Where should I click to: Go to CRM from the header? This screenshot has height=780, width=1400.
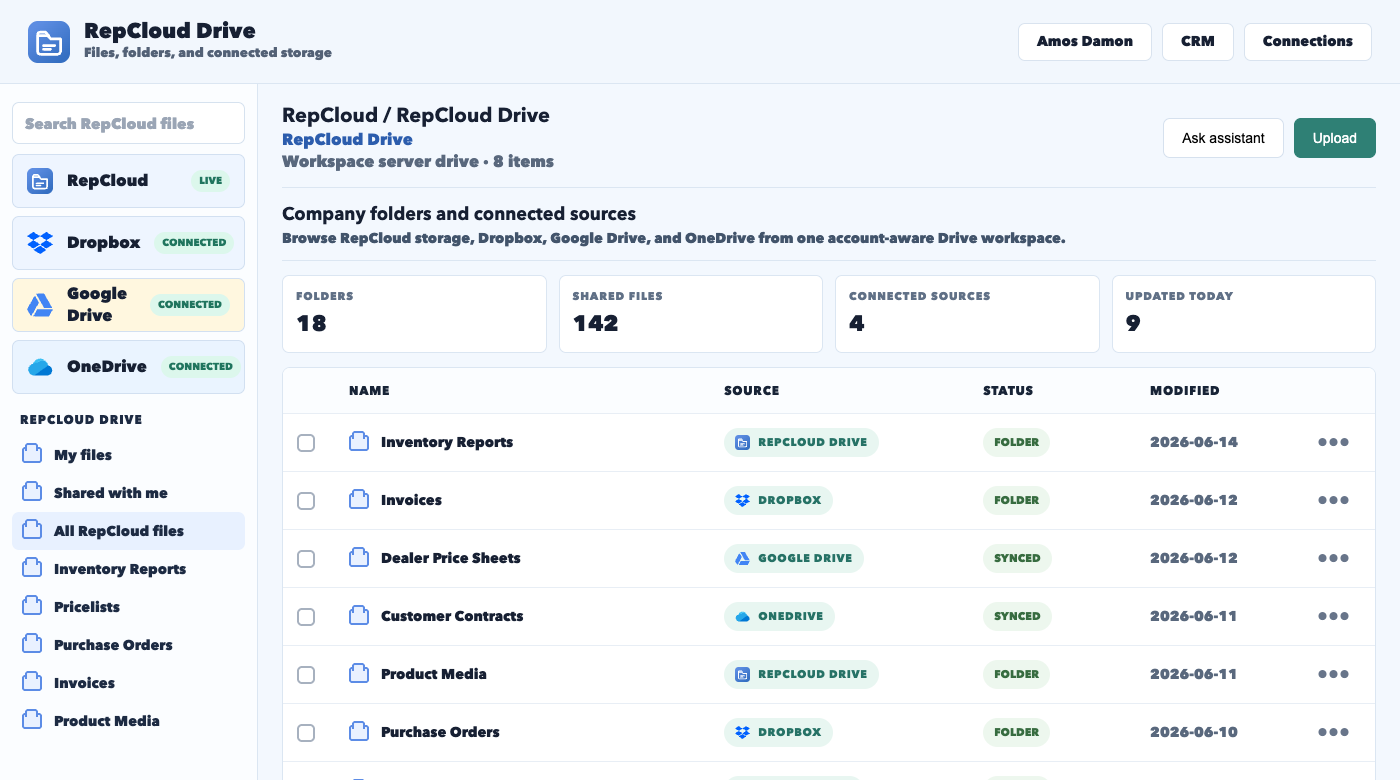coord(1198,42)
